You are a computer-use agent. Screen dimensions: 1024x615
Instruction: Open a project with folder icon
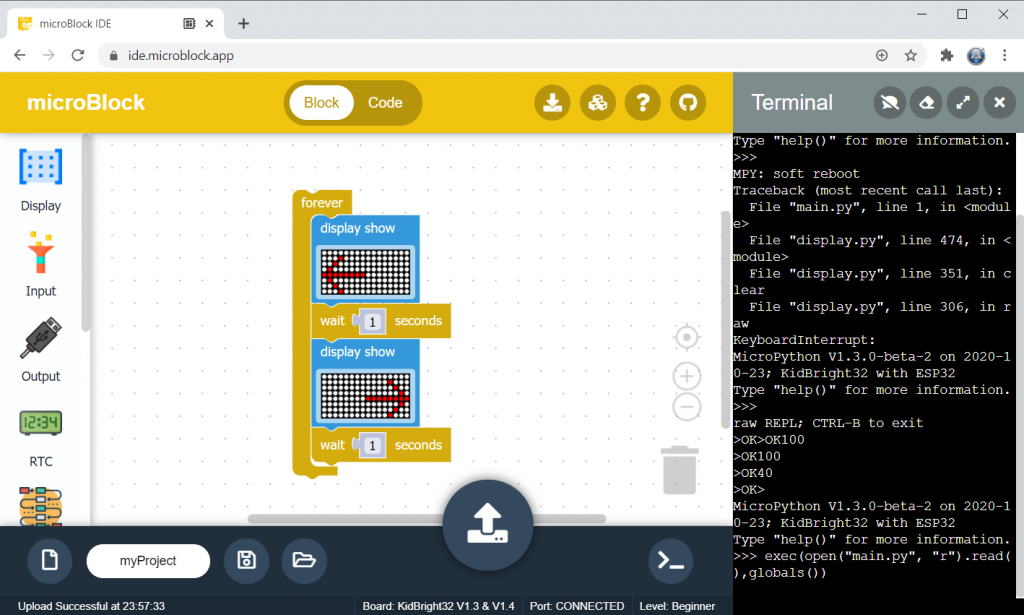(x=304, y=560)
